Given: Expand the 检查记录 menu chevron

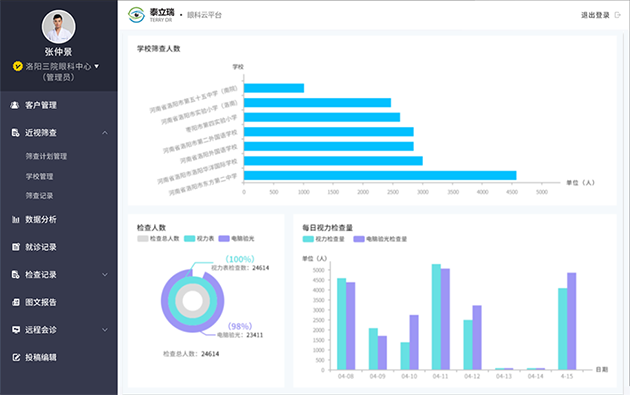Looking at the screenshot, I should pos(105,275).
